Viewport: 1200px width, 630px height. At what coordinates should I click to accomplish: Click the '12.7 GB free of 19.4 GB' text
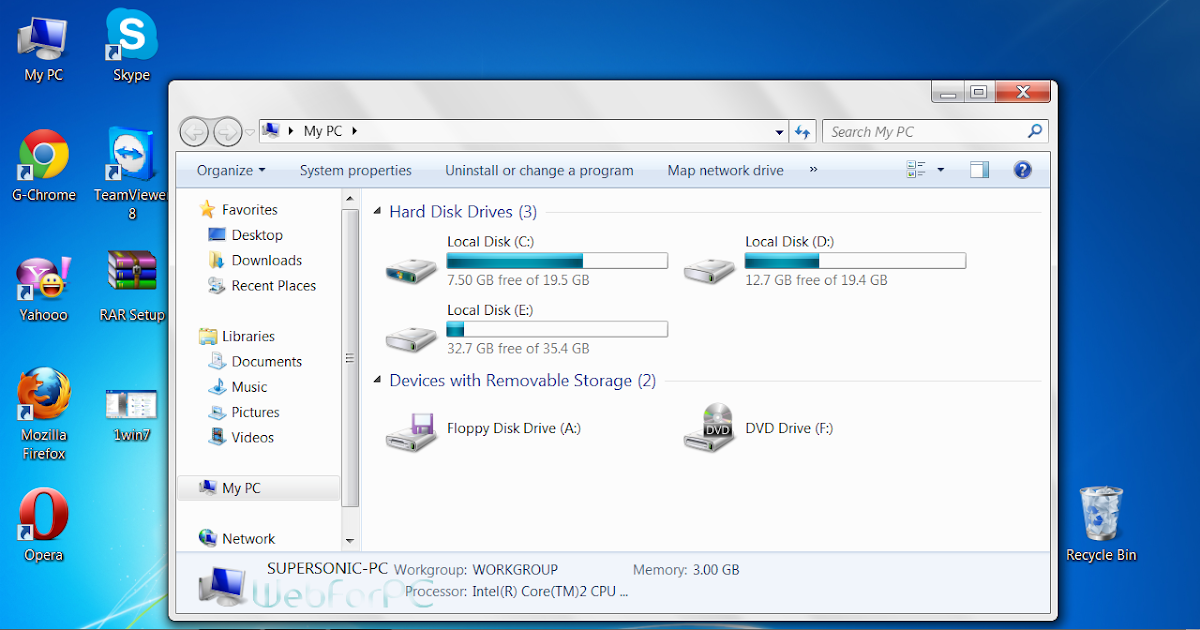tap(816, 280)
